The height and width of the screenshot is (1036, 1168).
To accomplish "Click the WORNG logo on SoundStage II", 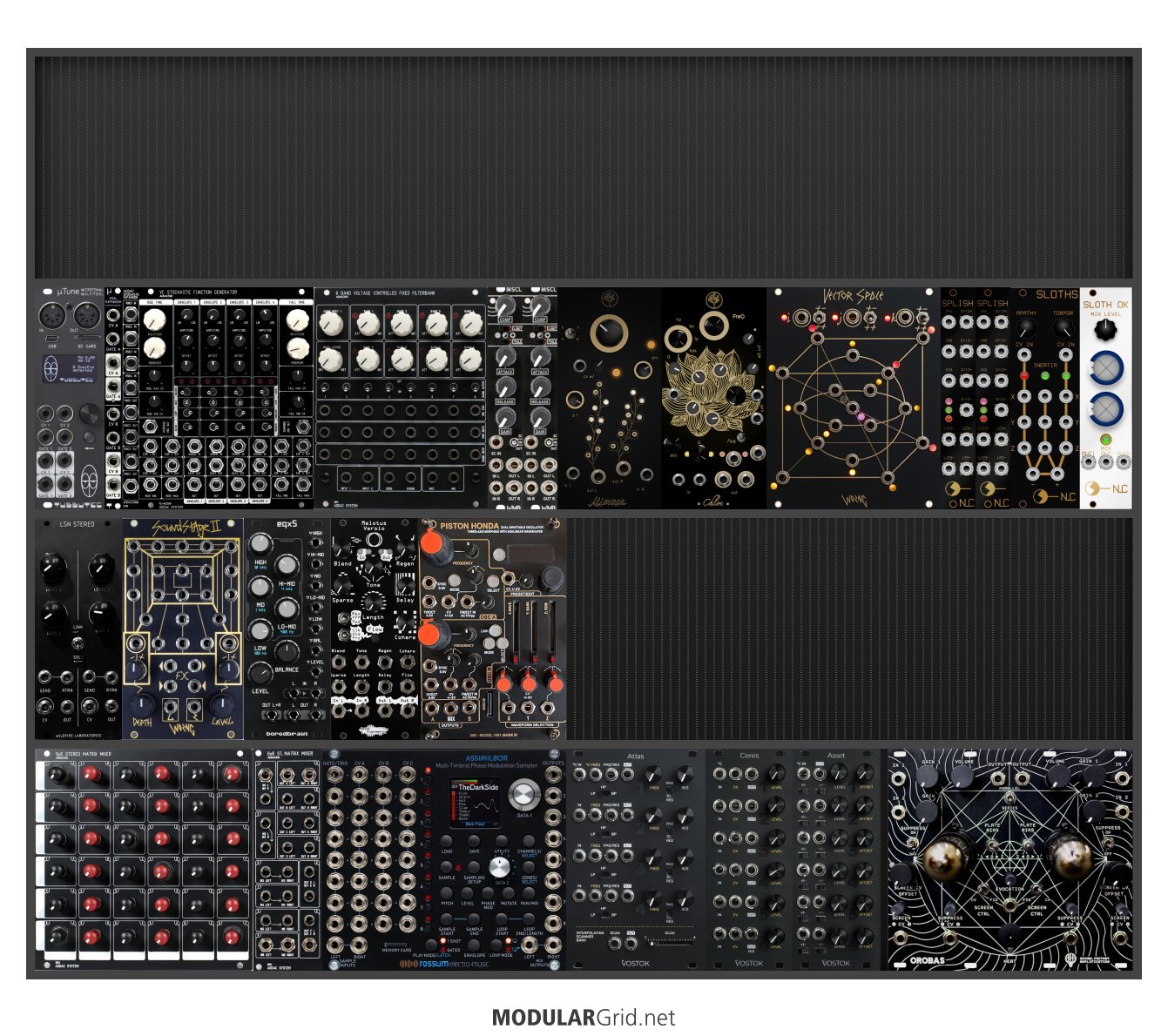I will click(183, 729).
